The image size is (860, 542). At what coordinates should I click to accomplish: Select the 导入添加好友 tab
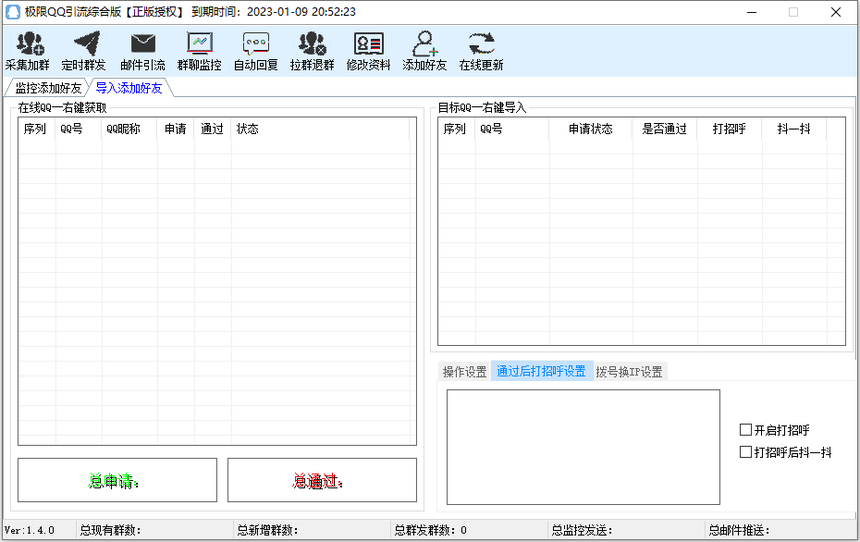tap(129, 88)
